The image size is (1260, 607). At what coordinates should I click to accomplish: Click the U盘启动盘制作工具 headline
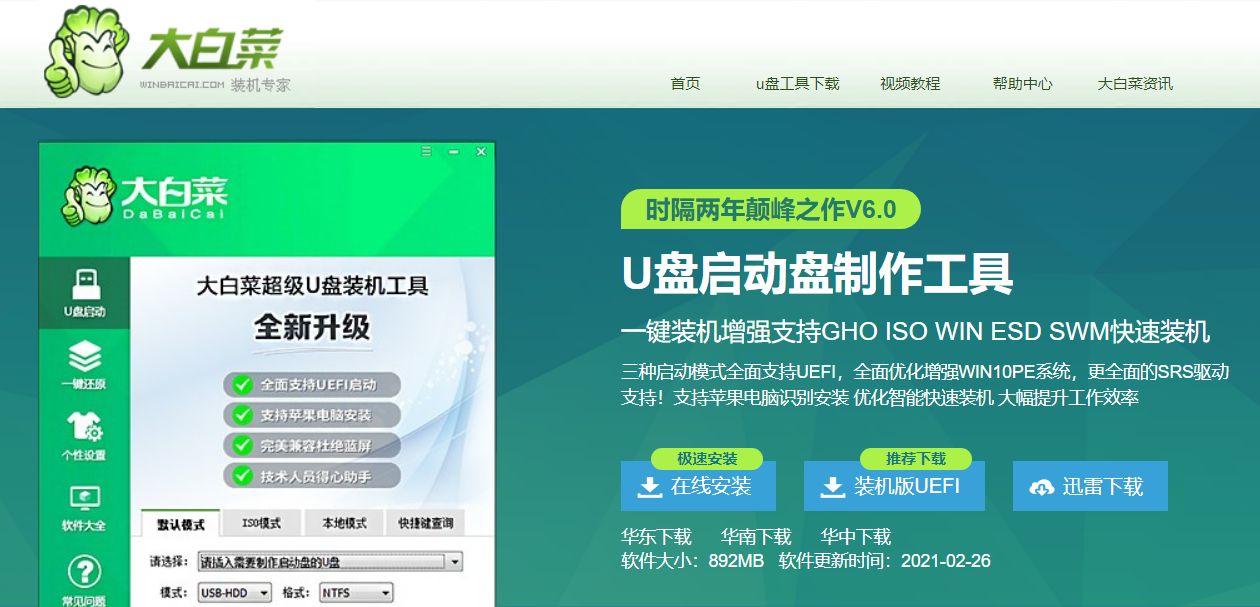pyautogui.click(x=817, y=273)
